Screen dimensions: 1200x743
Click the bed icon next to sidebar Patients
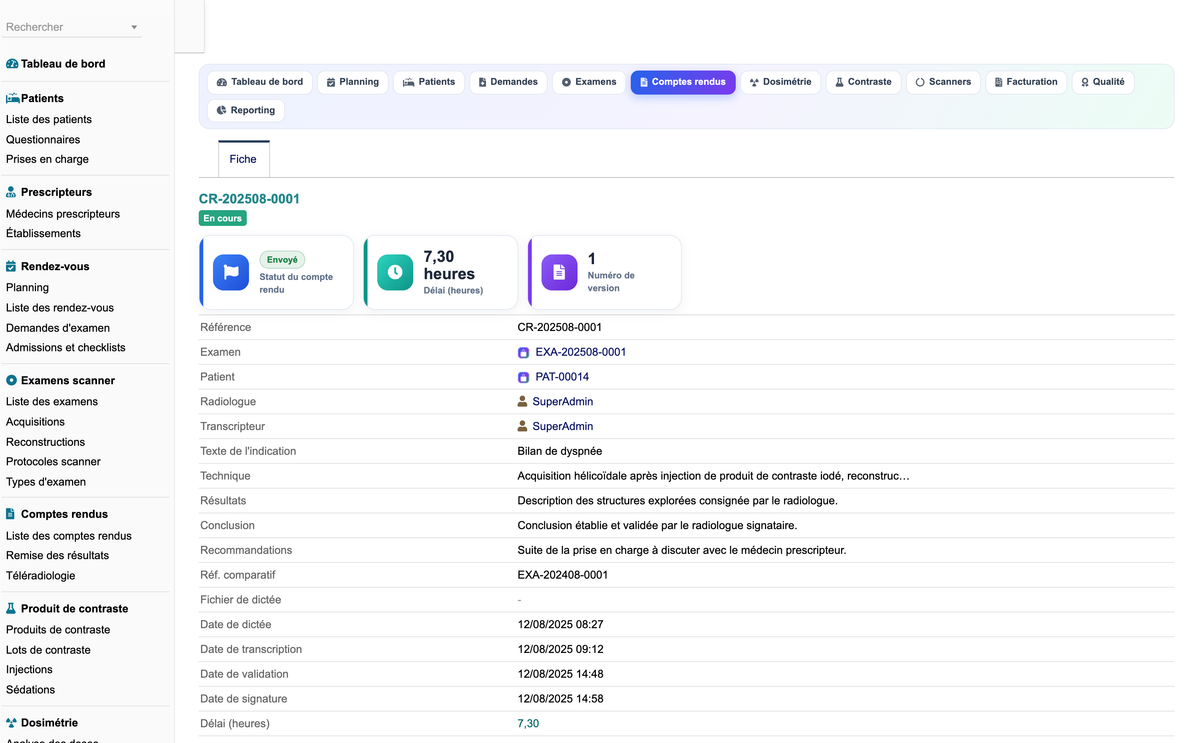(x=12, y=99)
